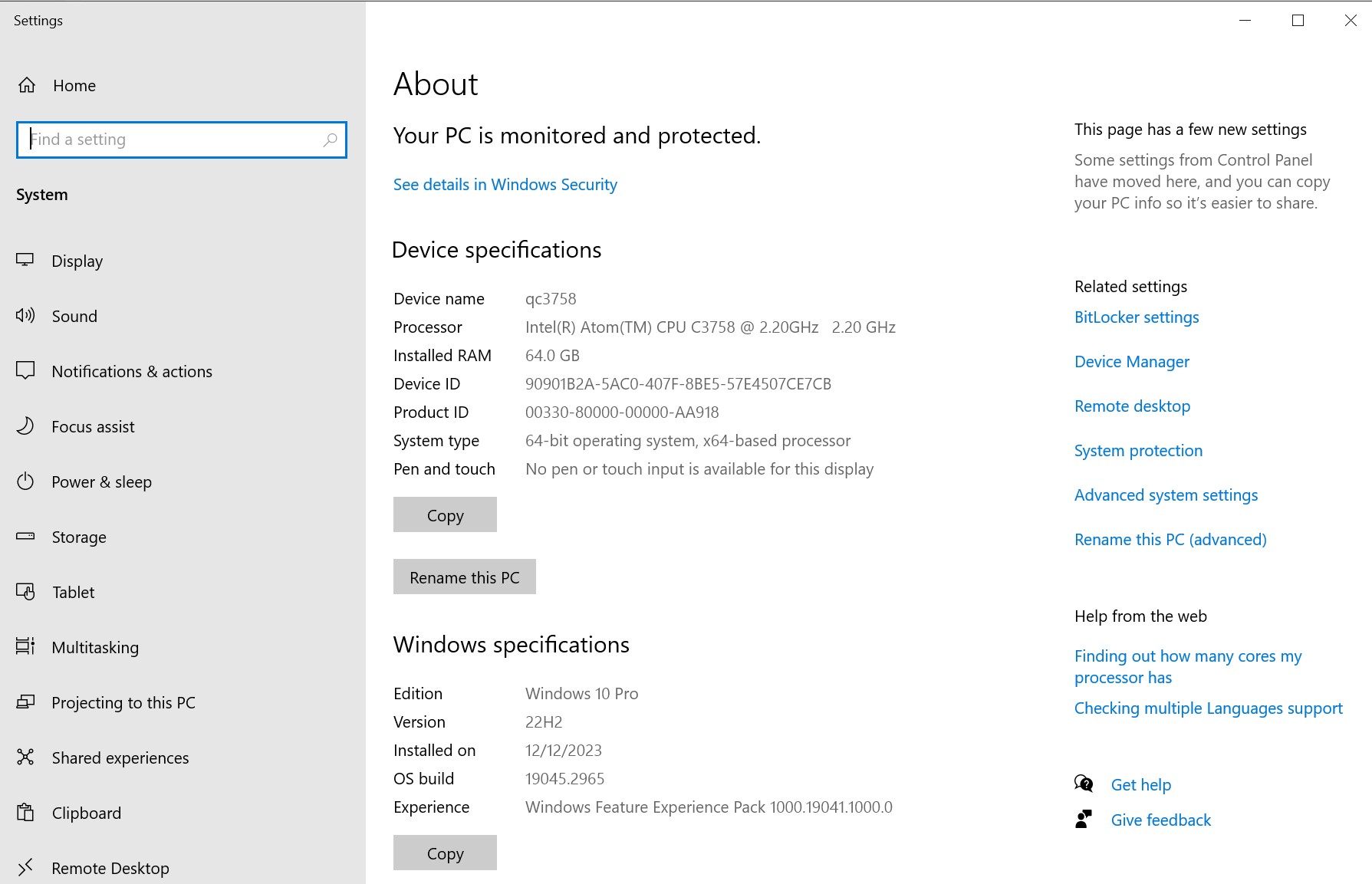The height and width of the screenshot is (884, 1372).
Task: Copy the Windows specifications
Action: point(445,853)
